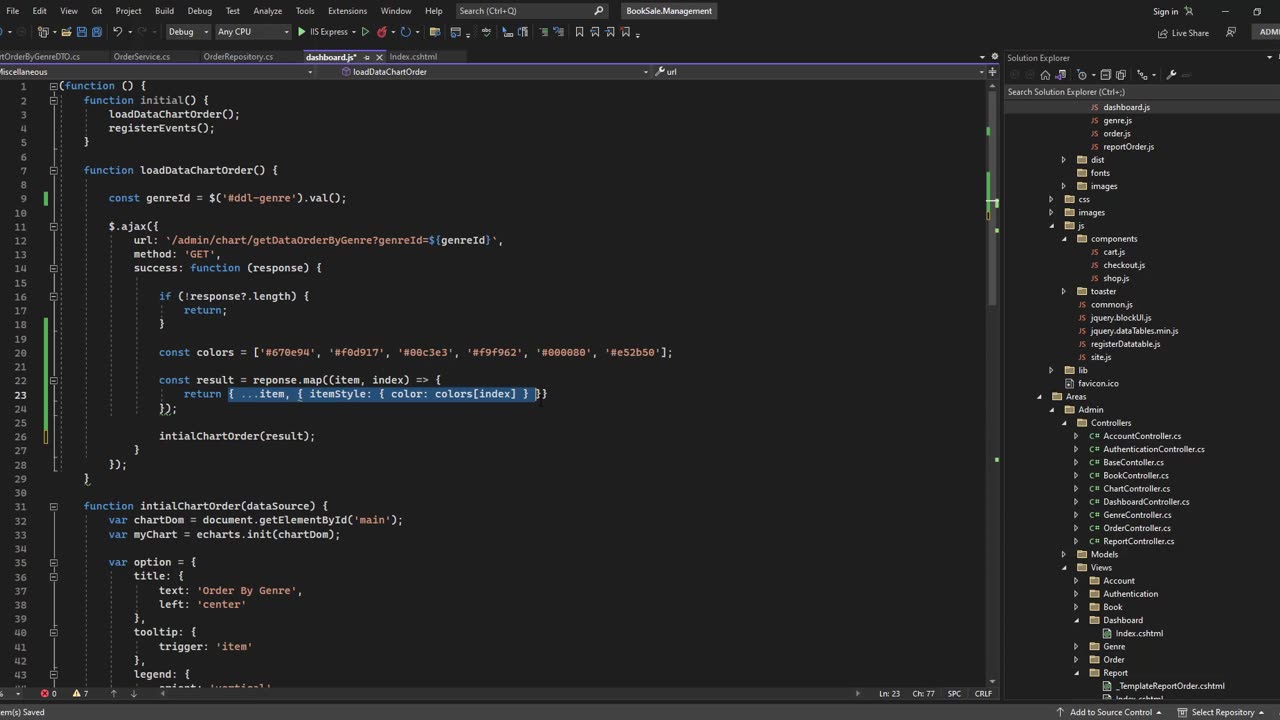Viewport: 1280px width, 720px height.
Task: Open dashboard.js in Solution Explorer
Action: (1126, 107)
